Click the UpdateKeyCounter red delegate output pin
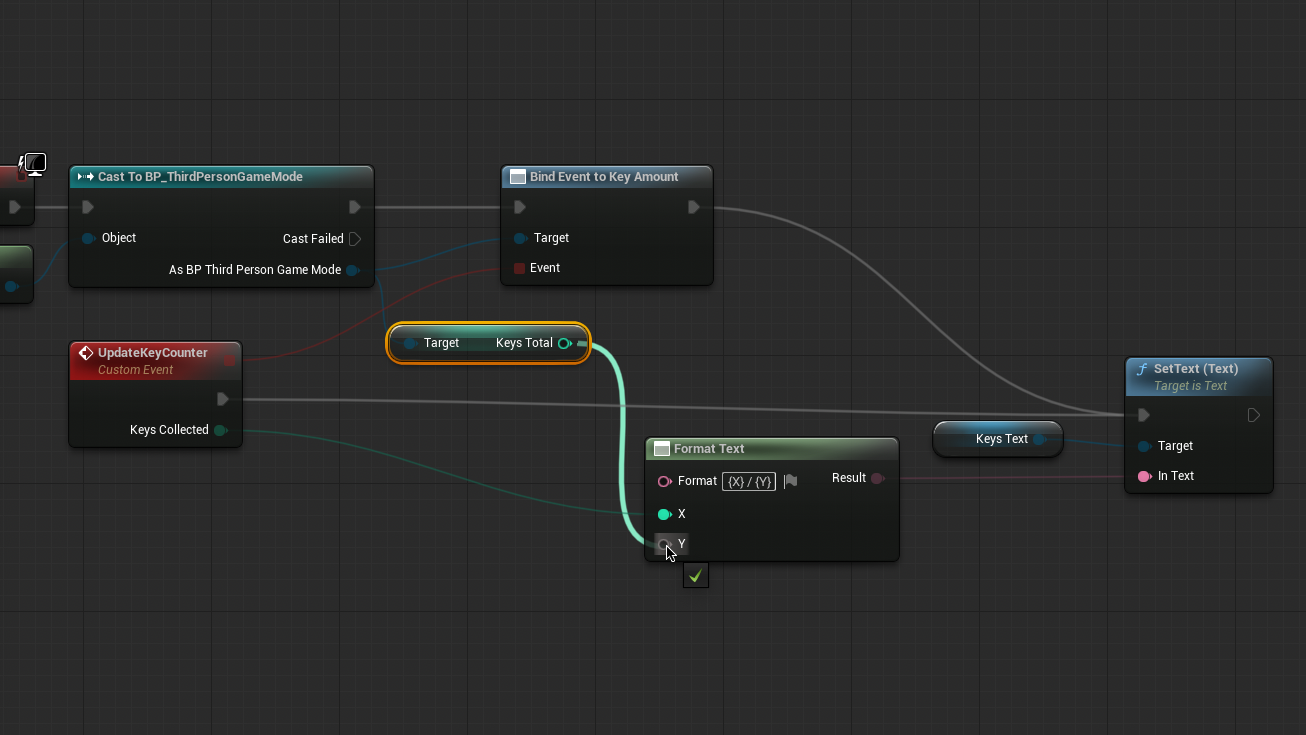Image resolution: width=1306 pixels, height=735 pixels. (229, 360)
